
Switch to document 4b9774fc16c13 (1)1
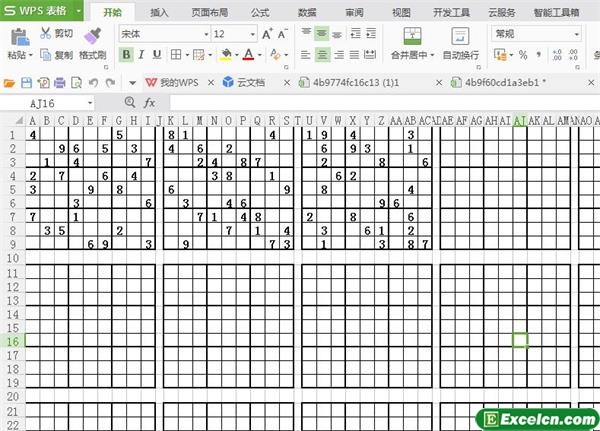tap(349, 82)
